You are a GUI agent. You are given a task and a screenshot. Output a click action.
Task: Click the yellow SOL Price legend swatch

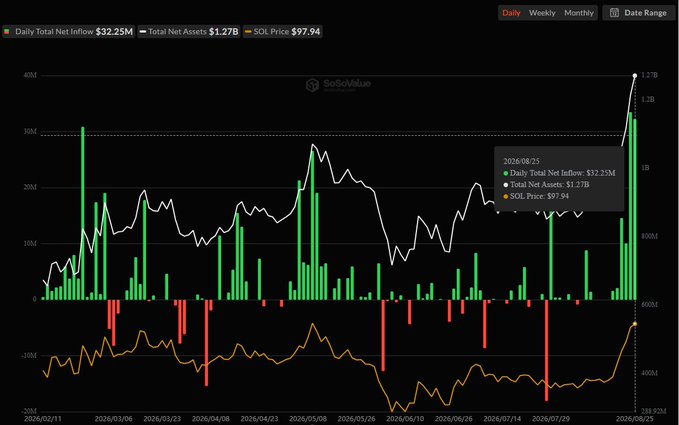248,32
